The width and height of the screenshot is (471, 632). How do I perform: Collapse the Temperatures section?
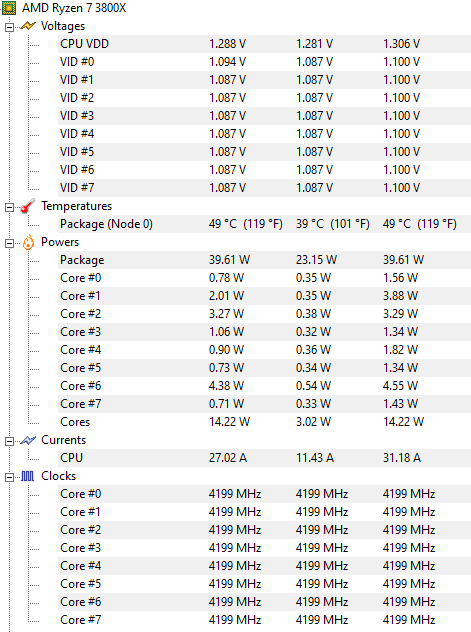pos(9,207)
